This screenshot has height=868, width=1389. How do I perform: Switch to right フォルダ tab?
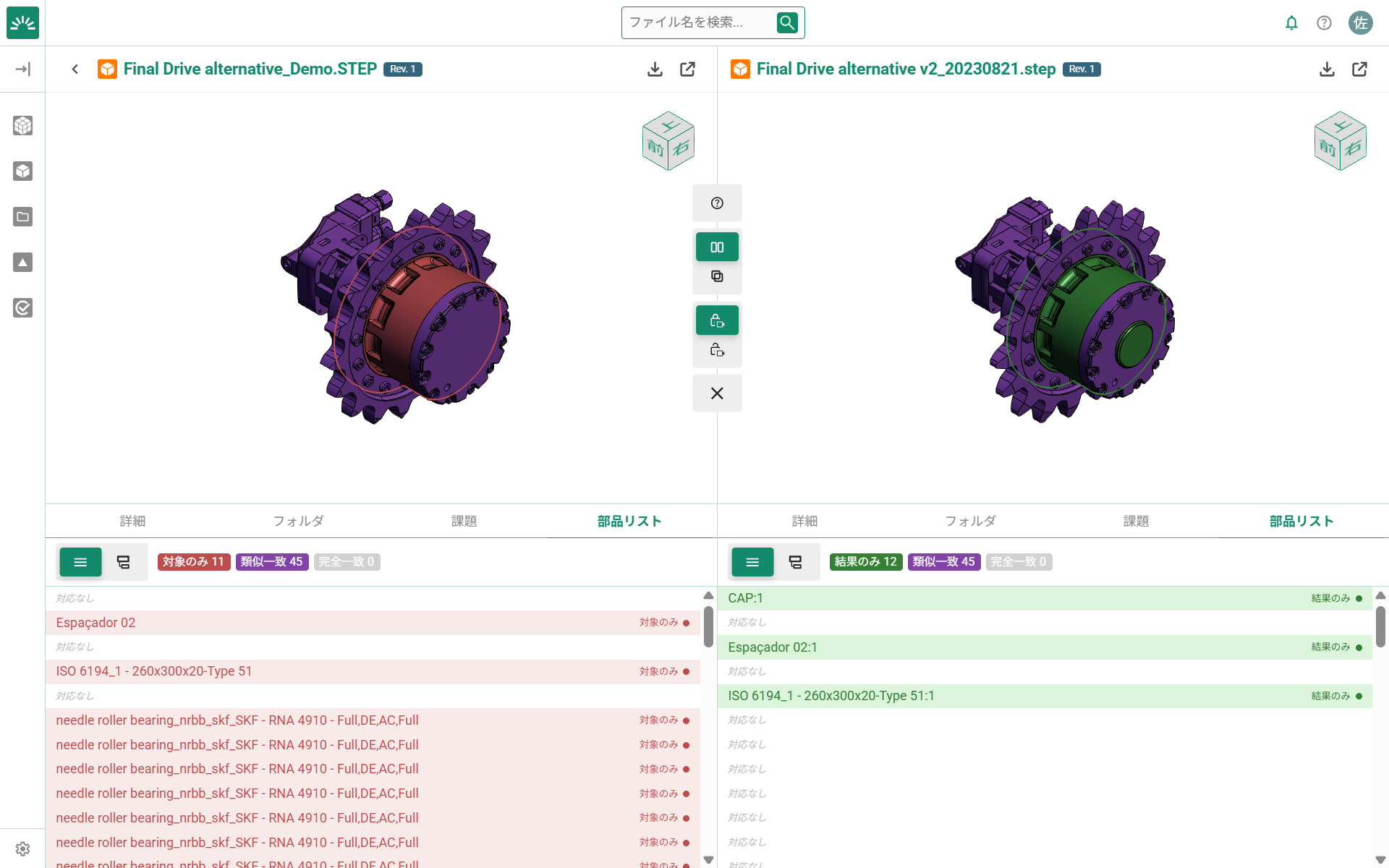970,522
